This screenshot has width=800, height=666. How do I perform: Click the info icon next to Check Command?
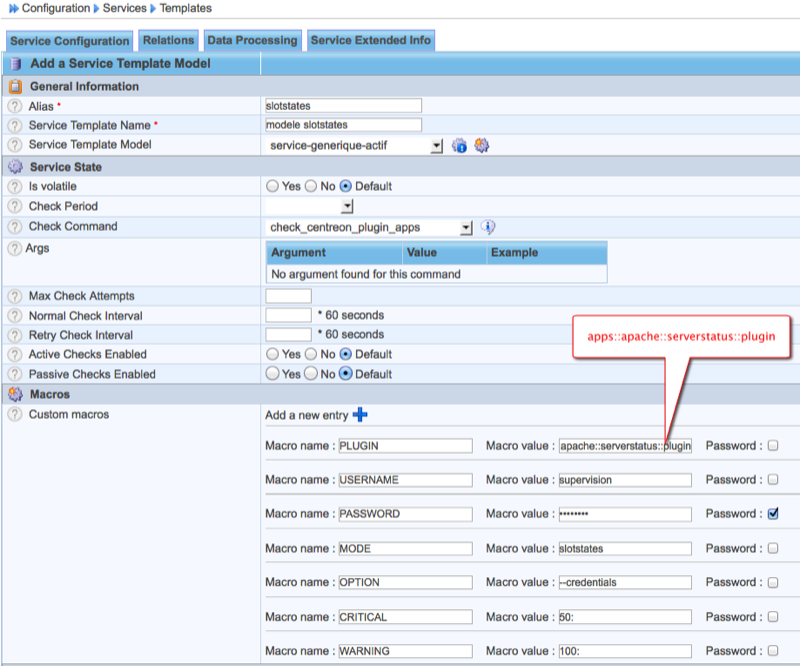point(489,227)
